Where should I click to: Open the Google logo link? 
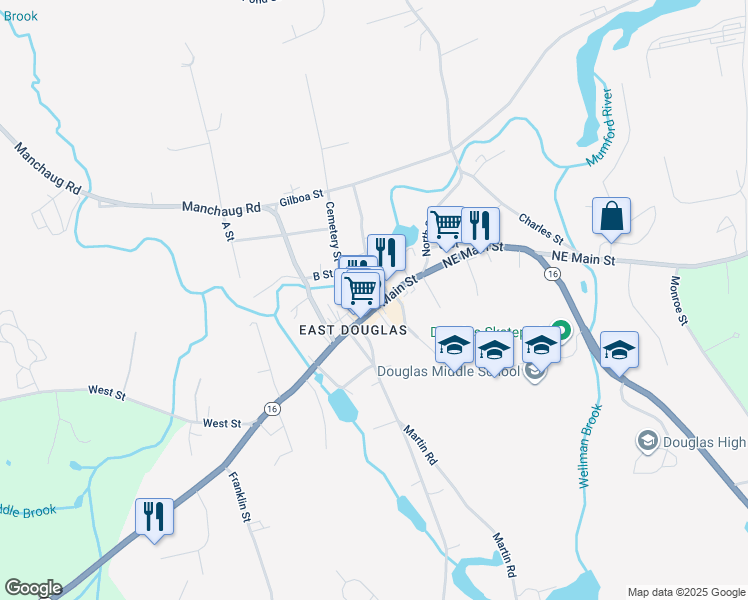33,588
